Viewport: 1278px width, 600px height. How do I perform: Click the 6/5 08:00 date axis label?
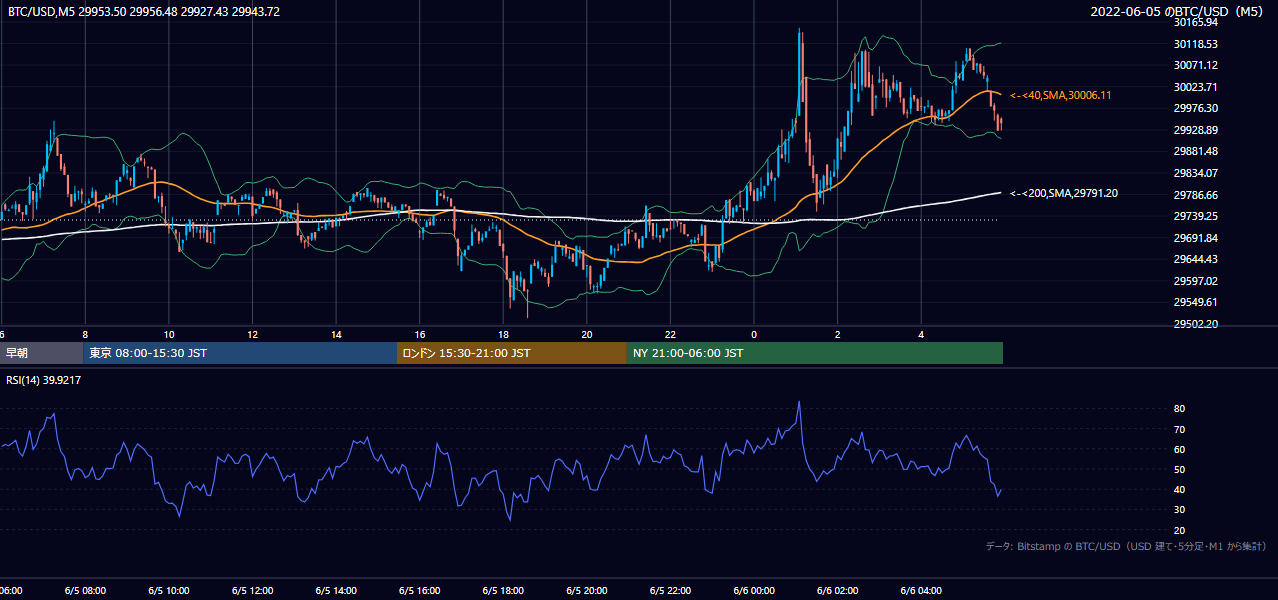[85, 591]
